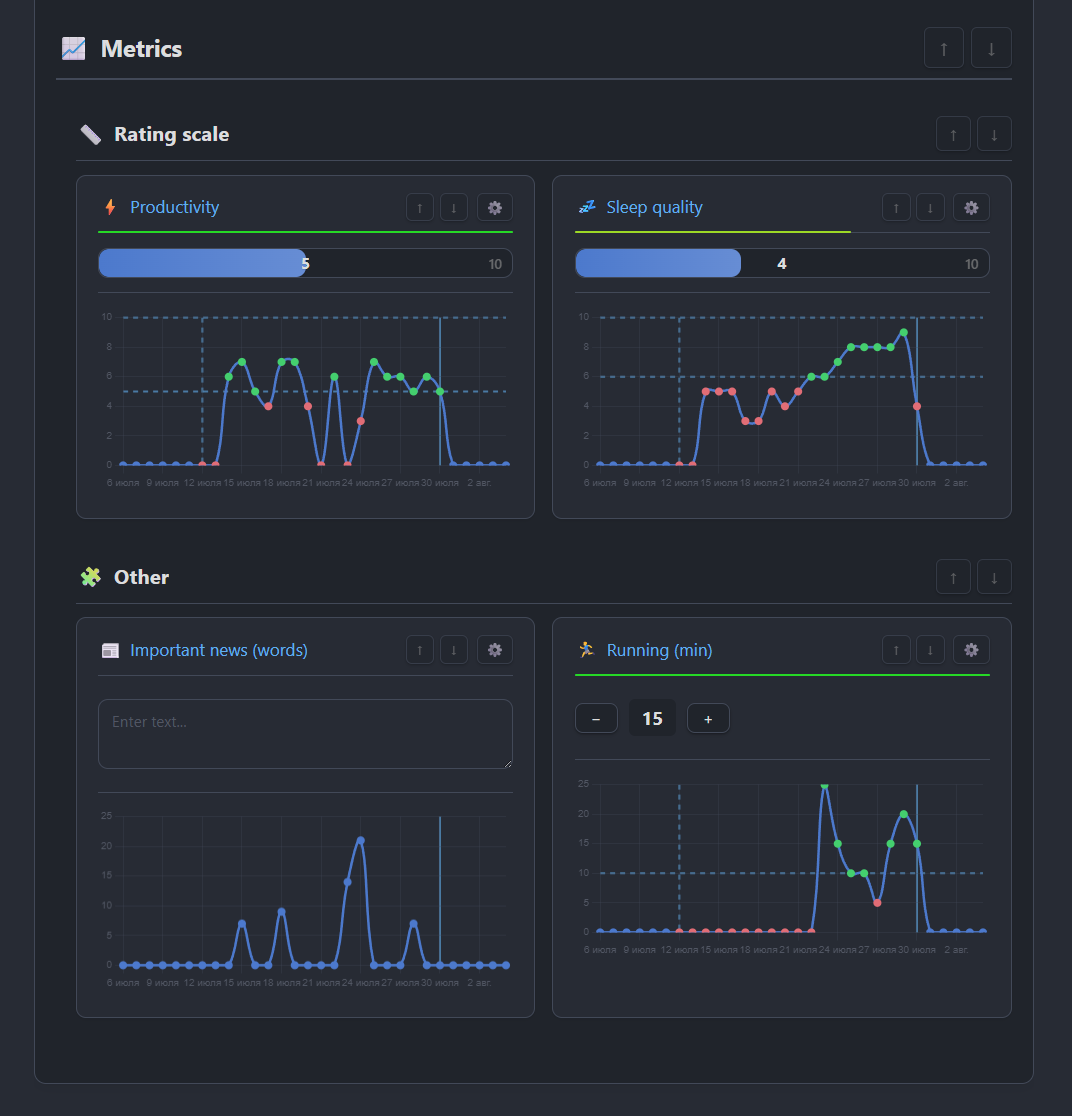
Task: Set Sleep quality rating slider bar
Action: pyautogui.click(x=782, y=263)
